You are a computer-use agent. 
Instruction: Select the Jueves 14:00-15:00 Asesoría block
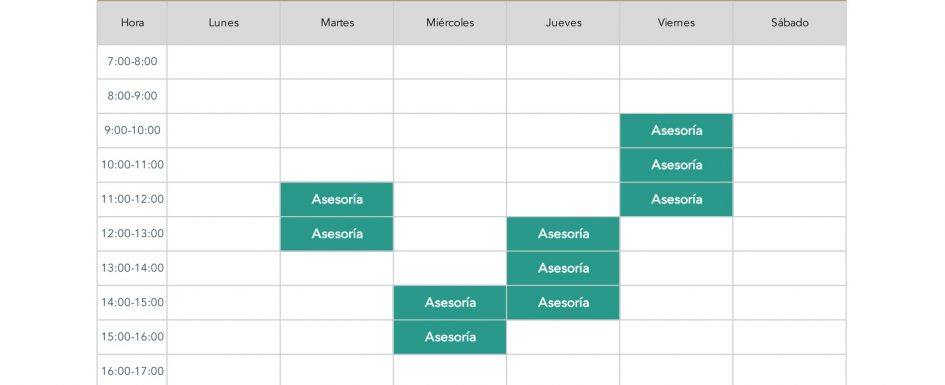point(563,302)
